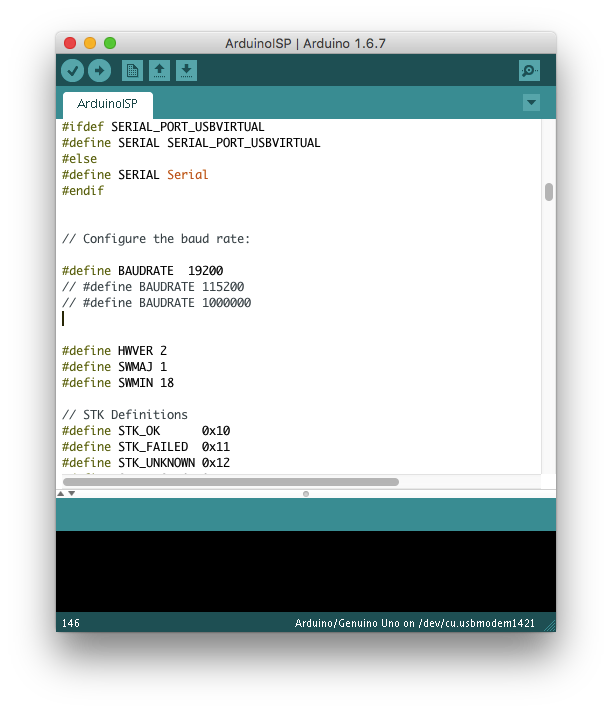612x712 pixels.
Task: Create a new sketch with New icon
Action: pos(132,71)
